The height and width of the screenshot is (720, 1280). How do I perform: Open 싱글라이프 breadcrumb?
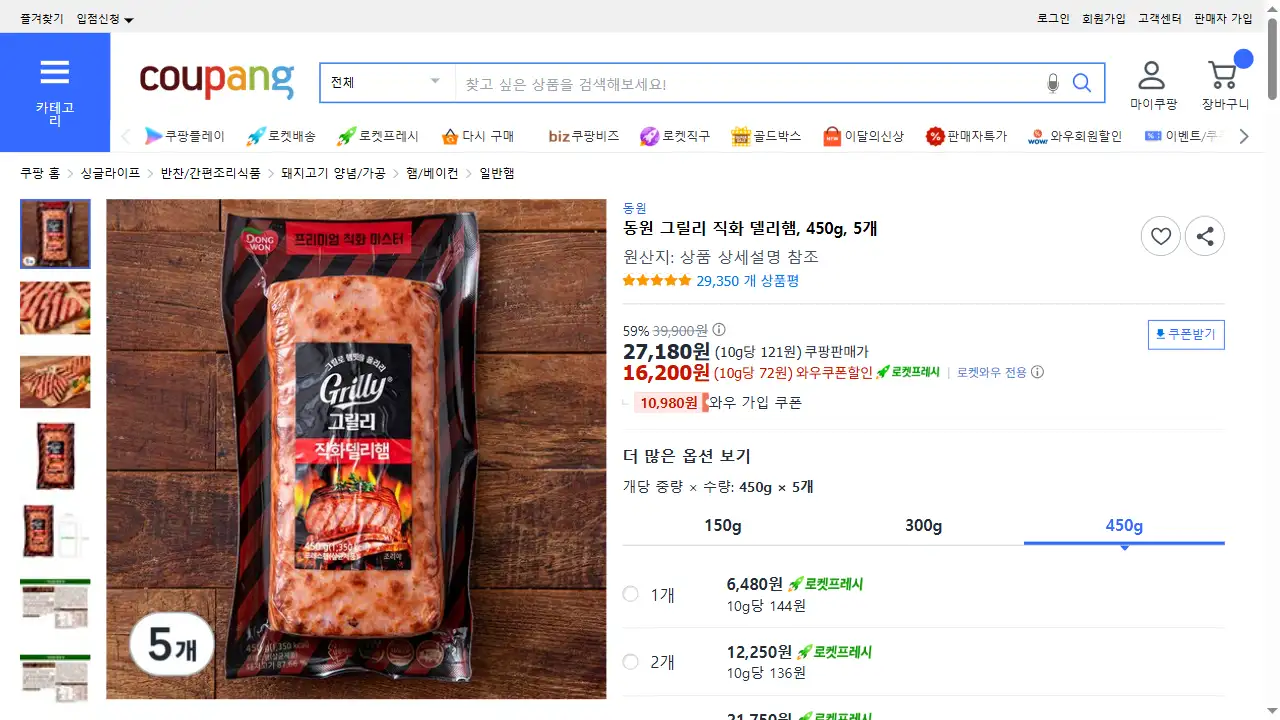point(110,173)
